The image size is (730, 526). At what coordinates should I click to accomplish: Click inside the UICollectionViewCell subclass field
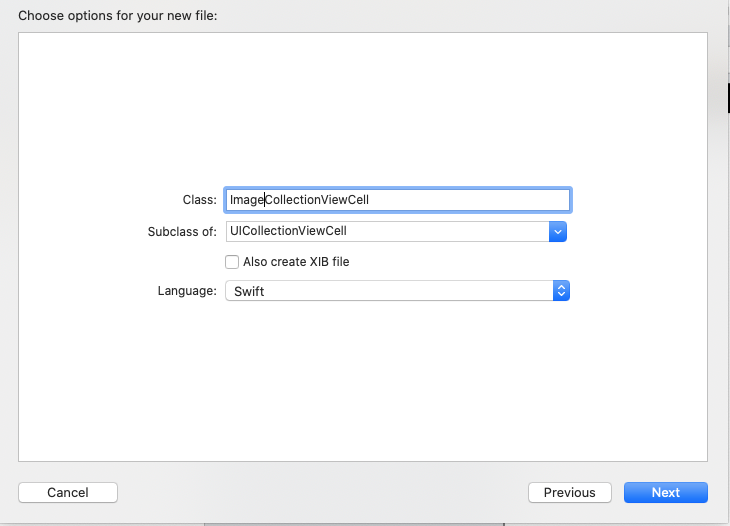coord(387,231)
